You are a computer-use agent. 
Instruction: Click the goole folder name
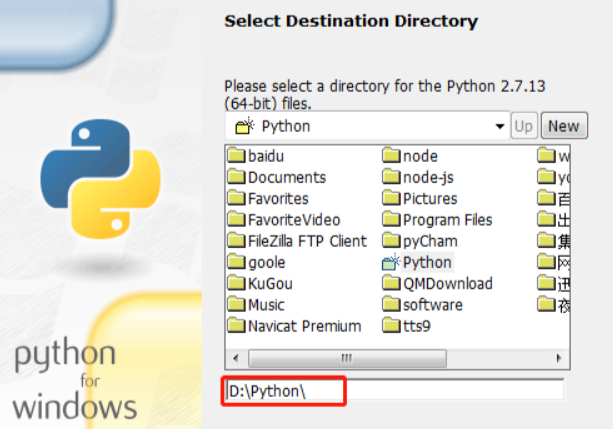267,262
